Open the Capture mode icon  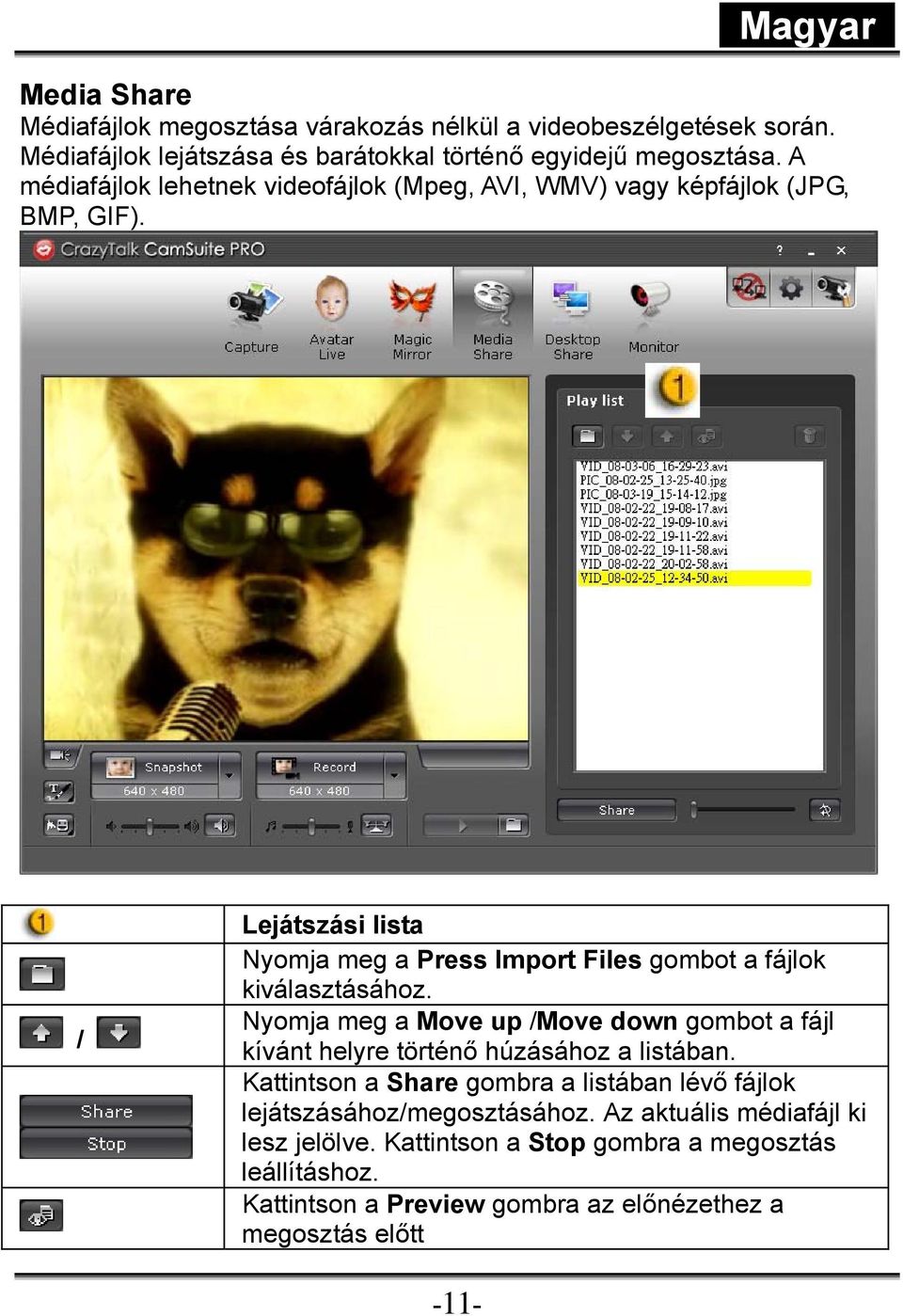252,318
